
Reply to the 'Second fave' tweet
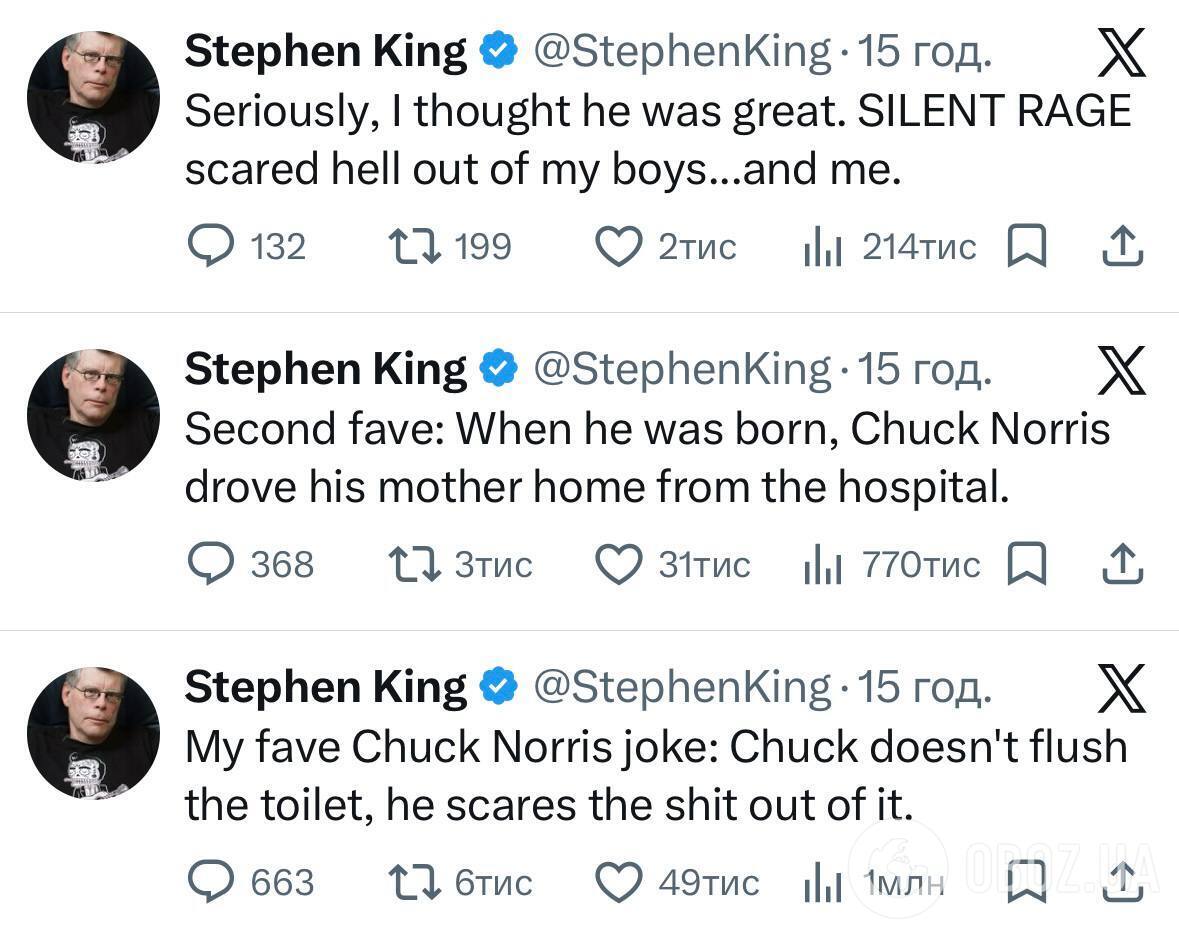(x=211, y=565)
